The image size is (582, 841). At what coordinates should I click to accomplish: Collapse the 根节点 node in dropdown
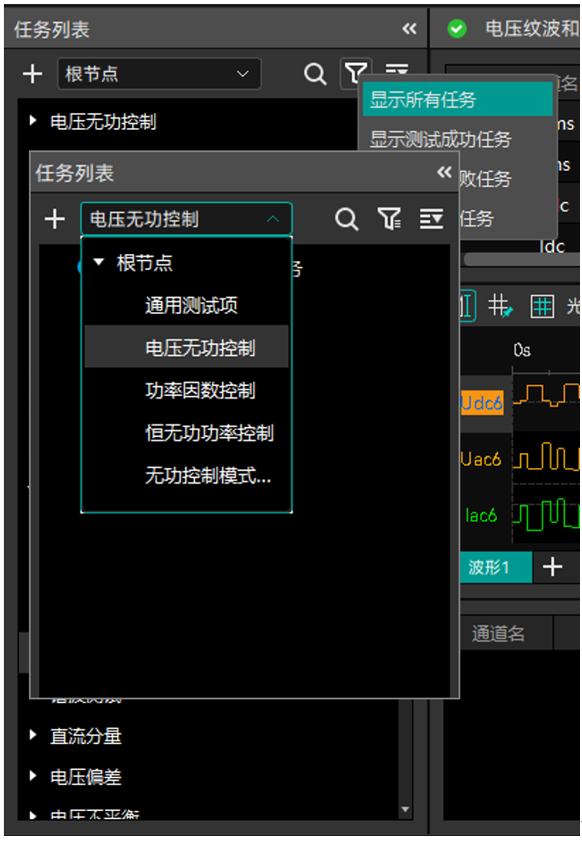(x=99, y=262)
